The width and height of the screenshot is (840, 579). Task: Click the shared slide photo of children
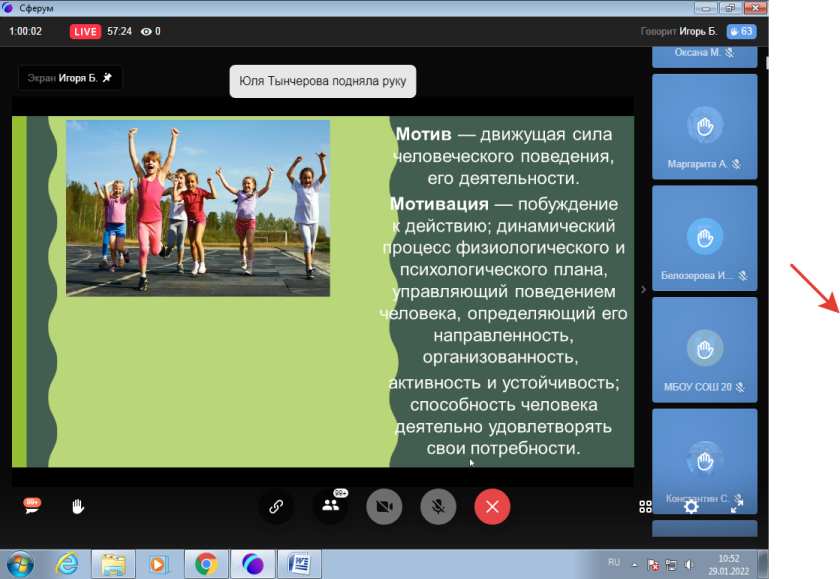point(198,208)
